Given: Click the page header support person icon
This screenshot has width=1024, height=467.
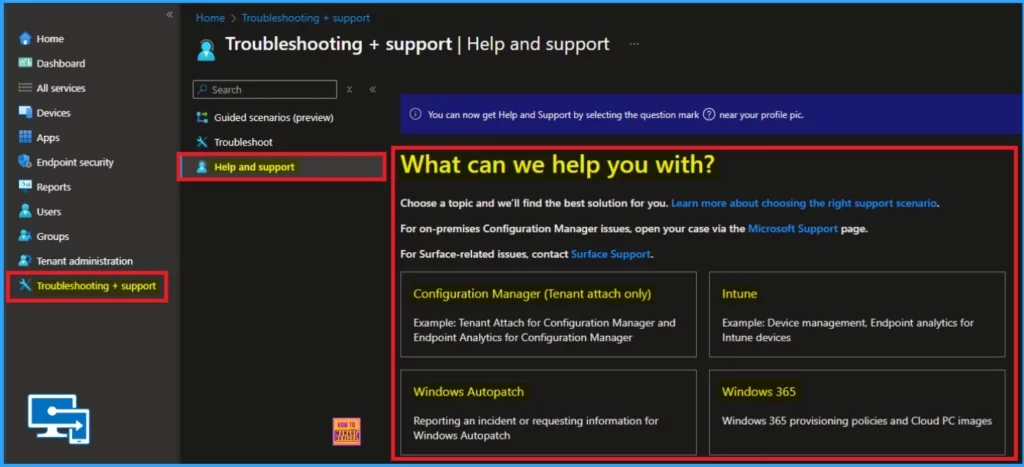Looking at the screenshot, I should 206,50.
